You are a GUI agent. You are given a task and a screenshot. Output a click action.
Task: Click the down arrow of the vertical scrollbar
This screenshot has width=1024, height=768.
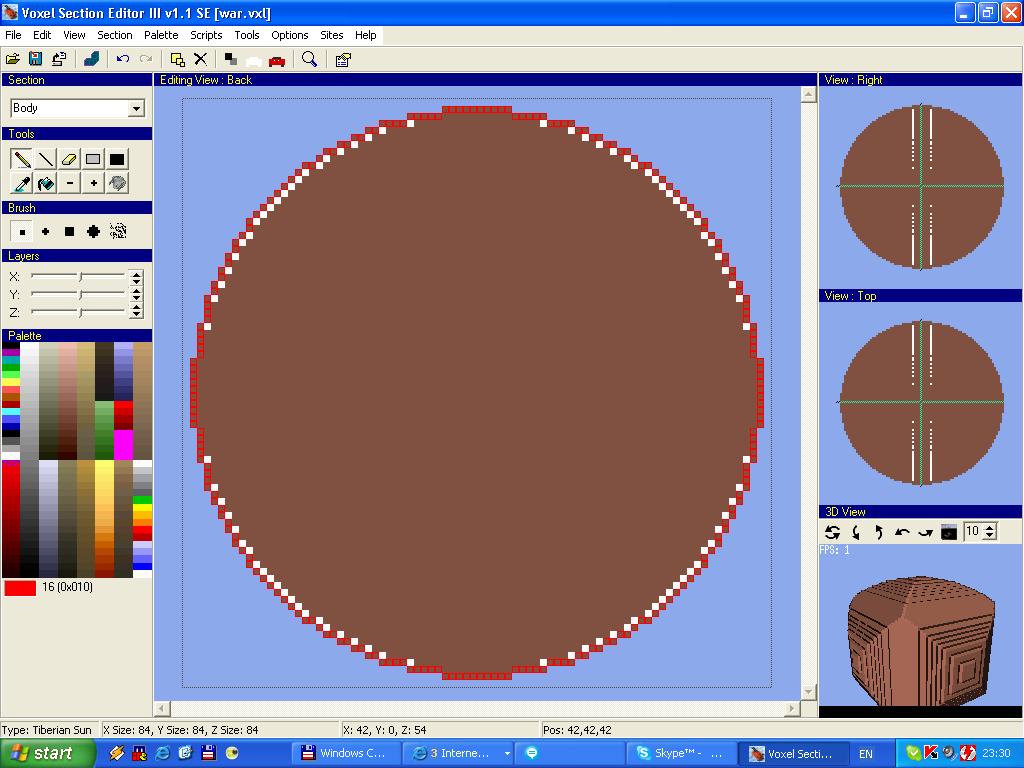(808, 692)
